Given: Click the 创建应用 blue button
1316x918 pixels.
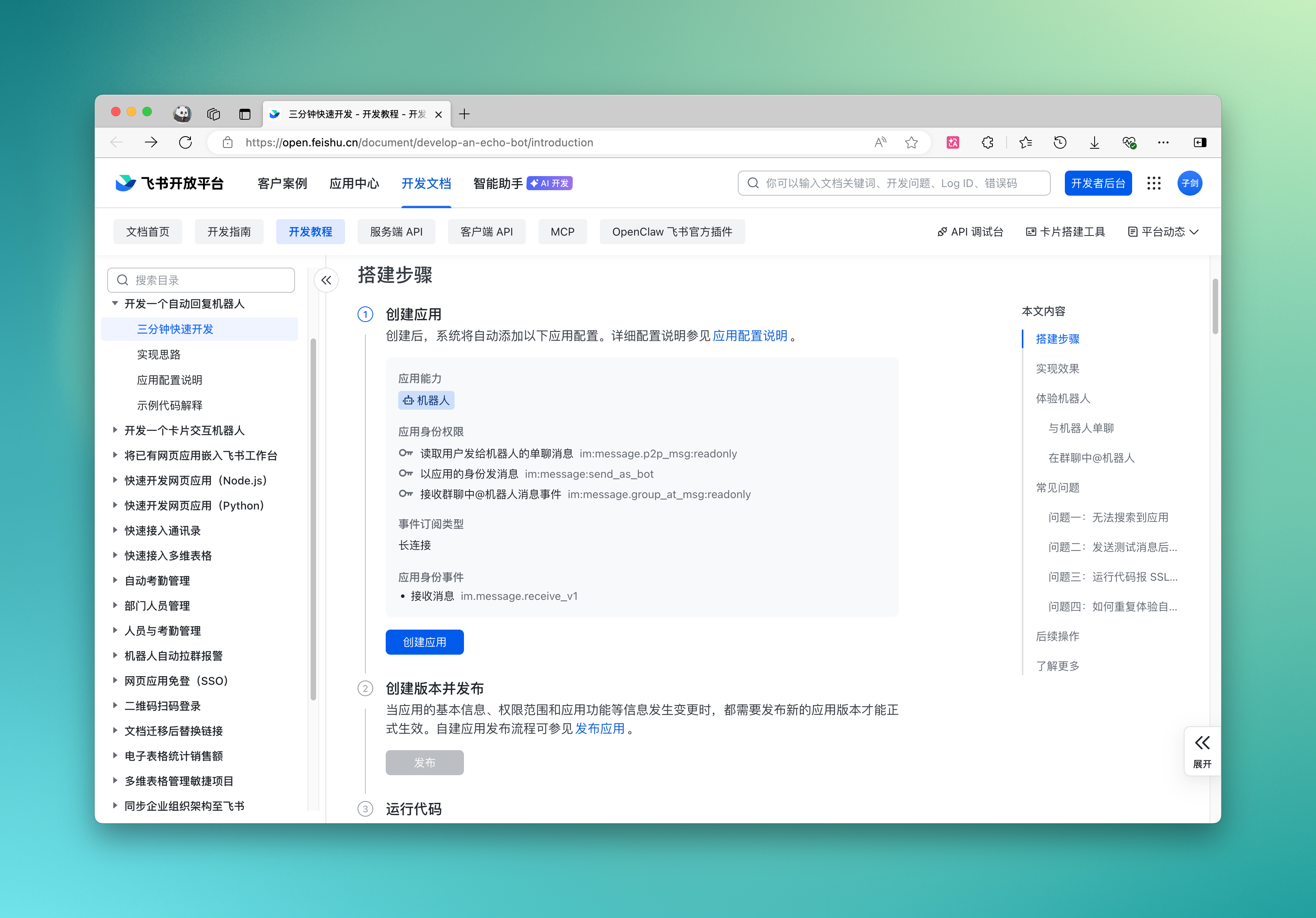Looking at the screenshot, I should click(424, 642).
